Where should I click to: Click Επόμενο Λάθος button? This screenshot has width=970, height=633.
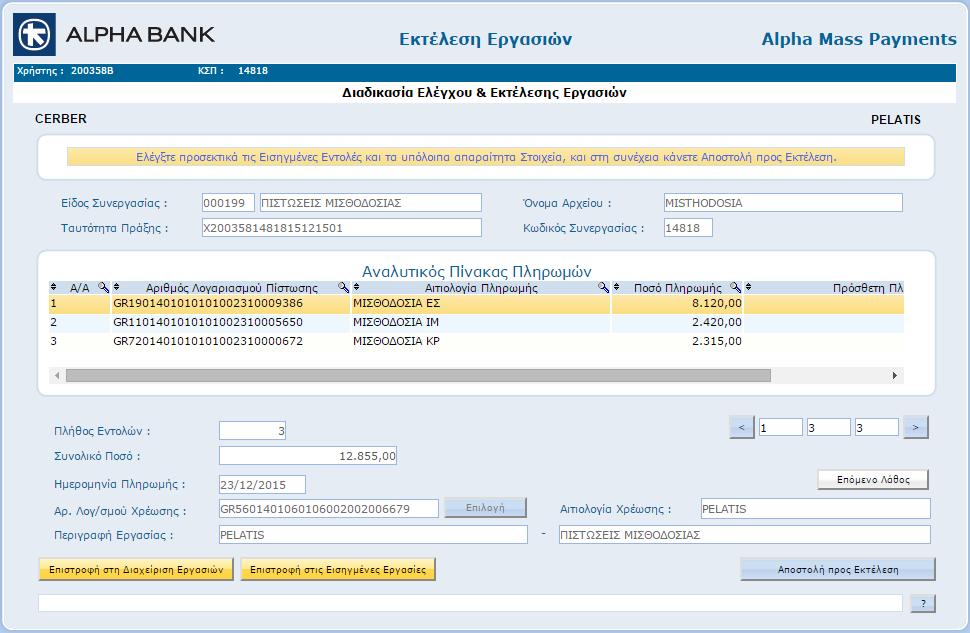(873, 480)
